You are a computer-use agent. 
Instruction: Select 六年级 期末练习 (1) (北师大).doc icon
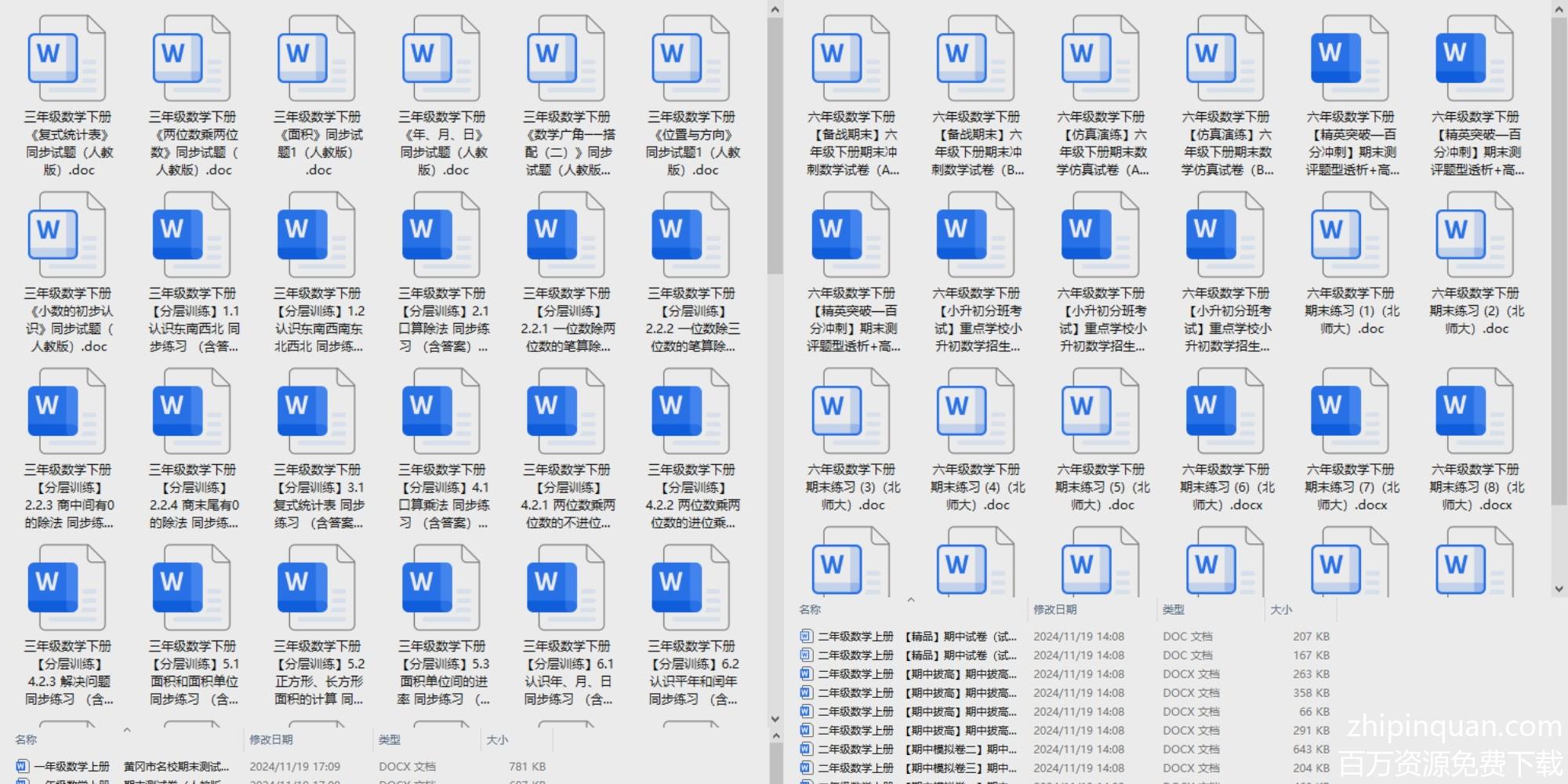click(1349, 235)
